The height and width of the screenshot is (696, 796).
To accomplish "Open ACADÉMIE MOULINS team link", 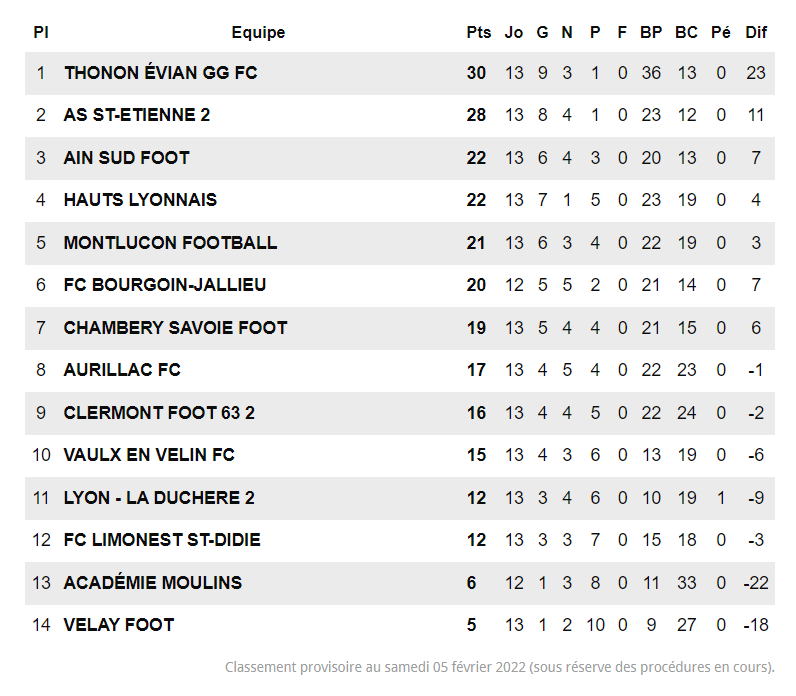I will [x=152, y=583].
